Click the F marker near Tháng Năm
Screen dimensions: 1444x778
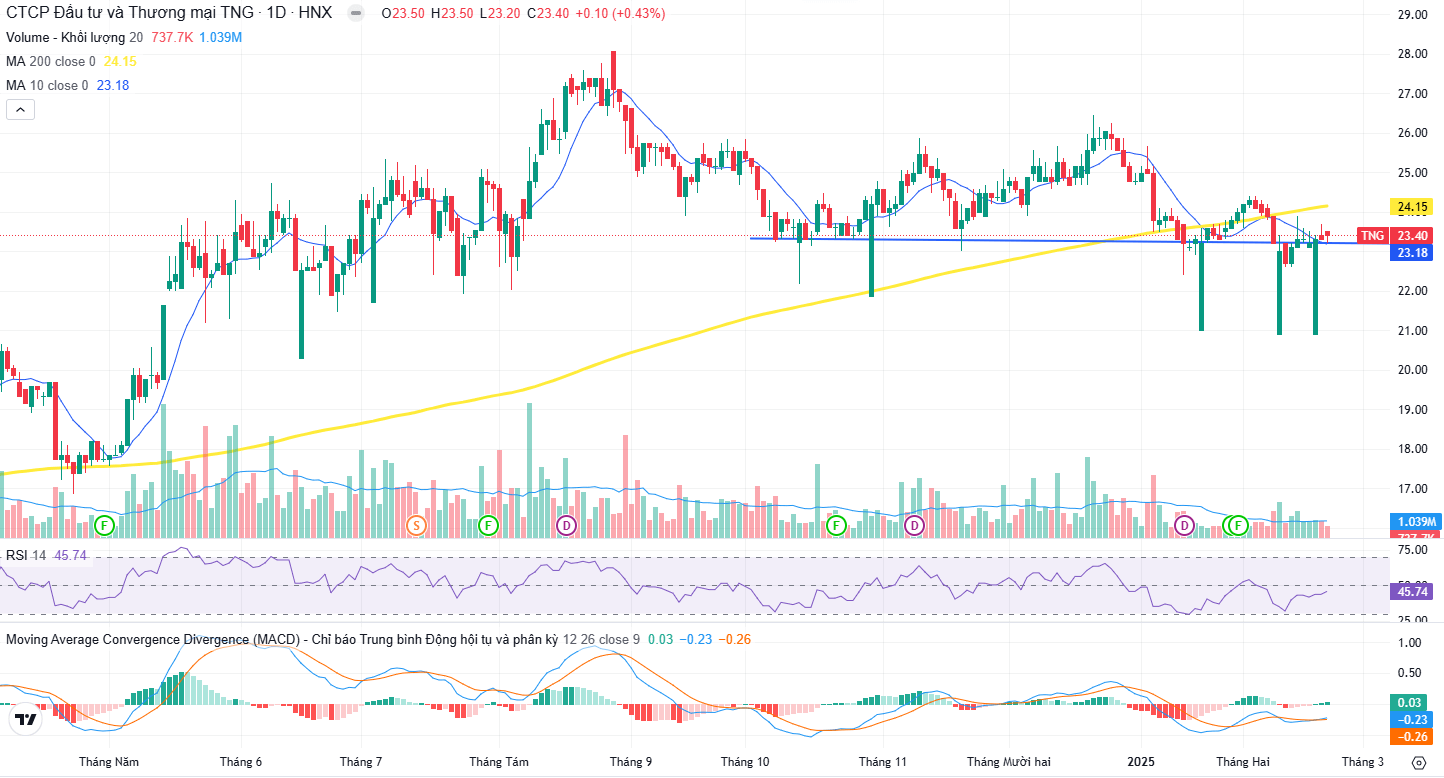click(x=104, y=525)
